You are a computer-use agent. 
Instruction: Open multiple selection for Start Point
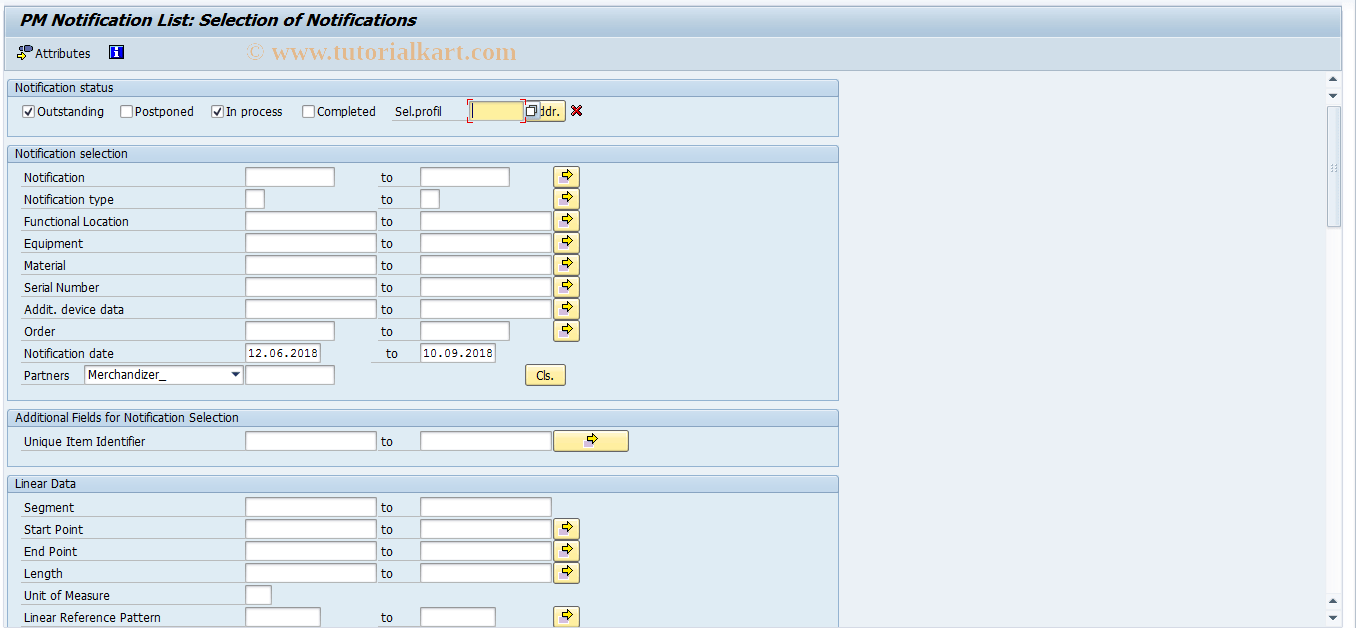[x=566, y=528]
